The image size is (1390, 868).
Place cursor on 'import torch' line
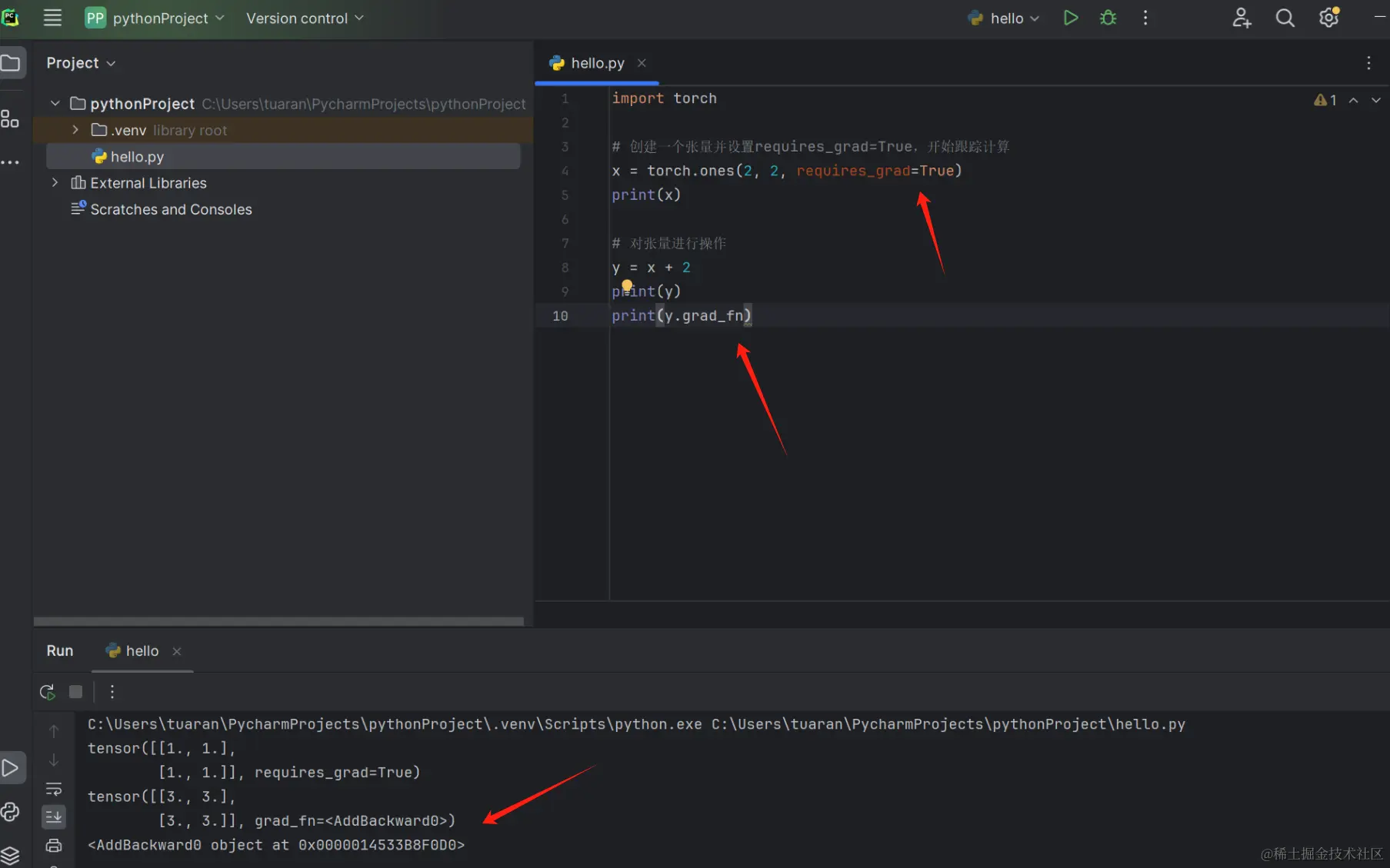pos(665,98)
